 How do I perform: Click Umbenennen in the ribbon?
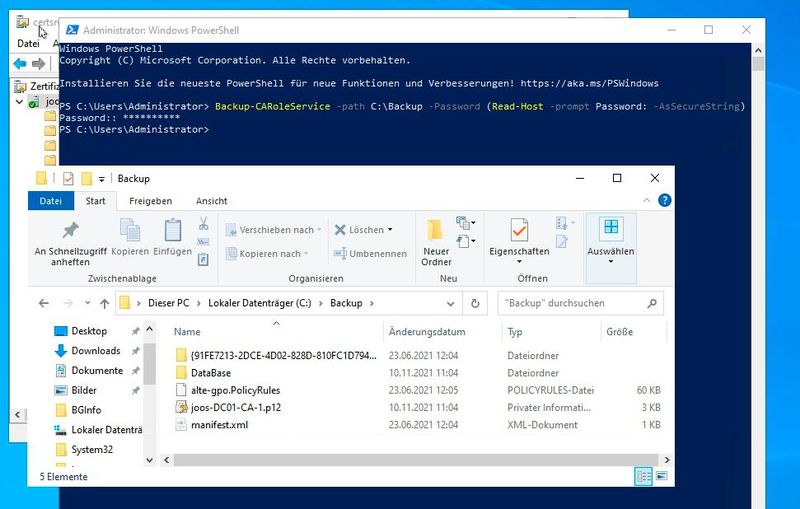370,253
